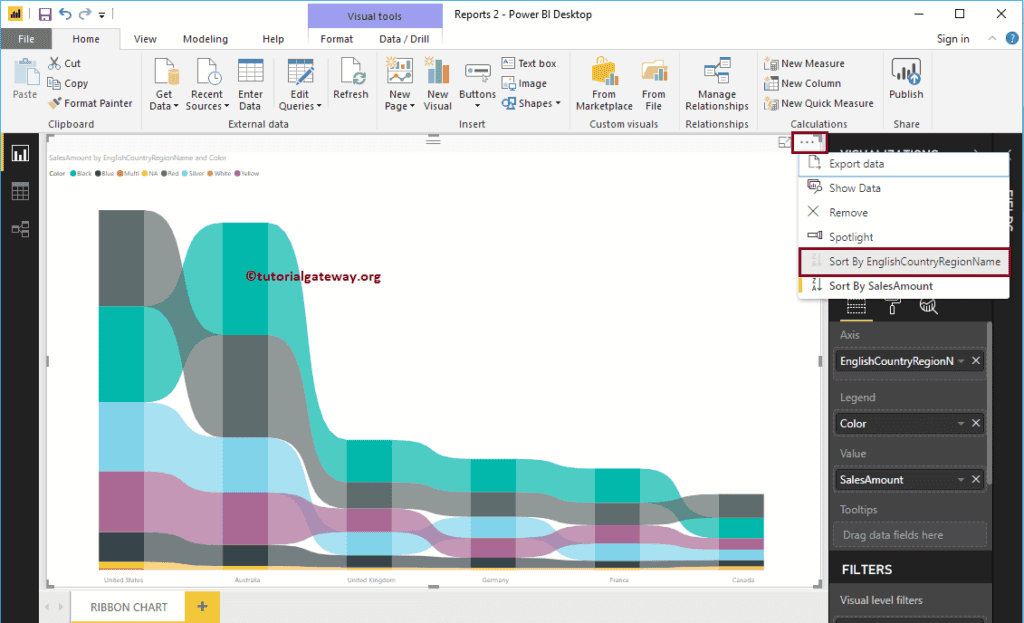Select the RIBBON CHART page tab
This screenshot has height=623, width=1024.
point(129,607)
